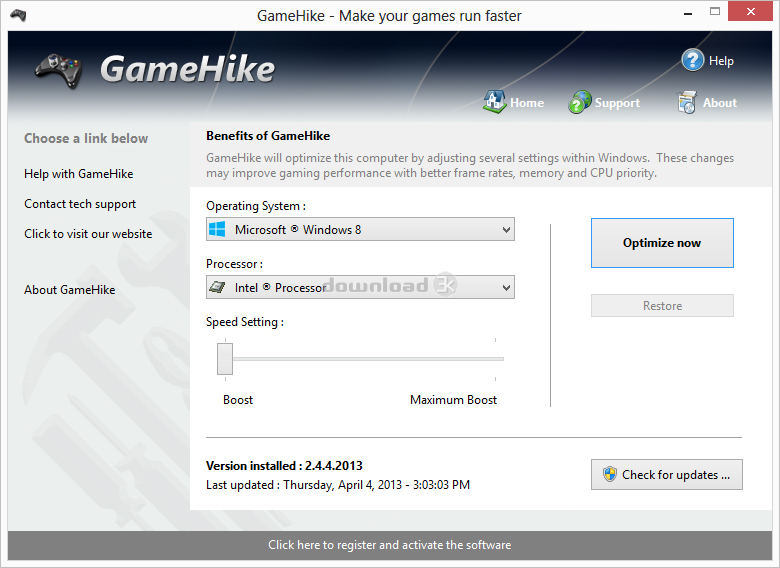The image size is (780, 568).
Task: Click the register and activate software bar
Action: (x=389, y=545)
